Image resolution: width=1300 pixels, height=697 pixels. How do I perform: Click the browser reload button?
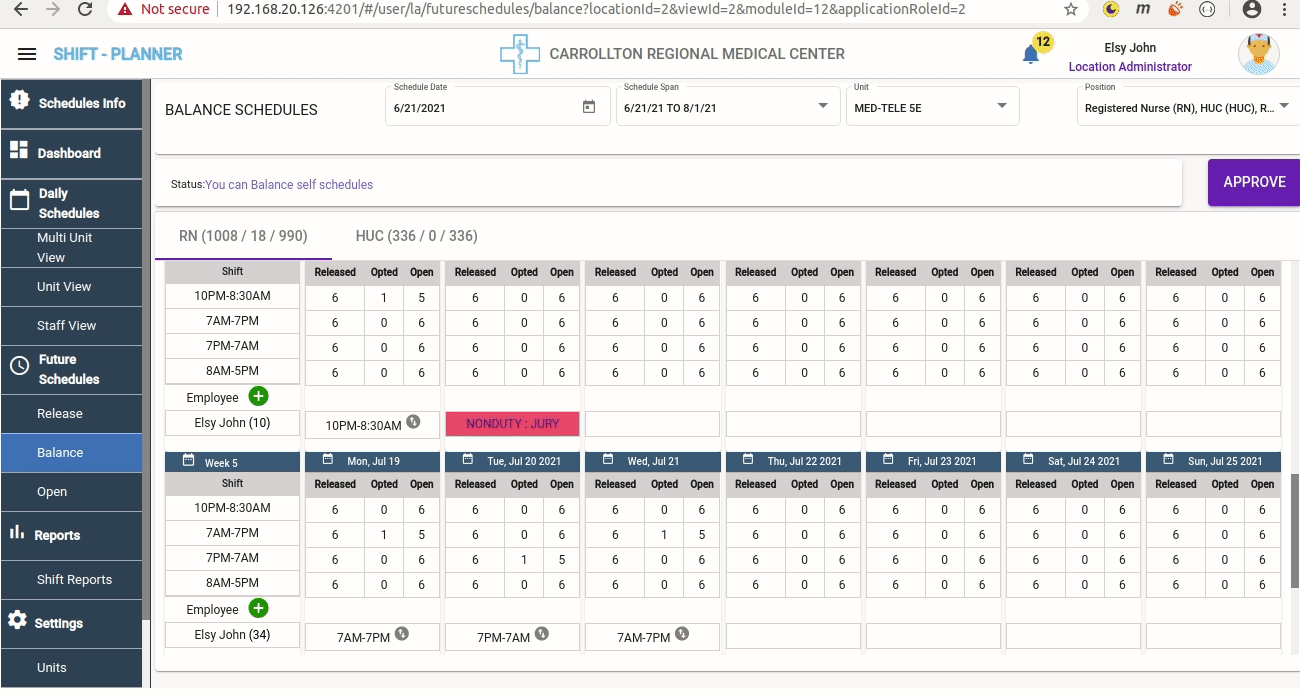tap(86, 9)
